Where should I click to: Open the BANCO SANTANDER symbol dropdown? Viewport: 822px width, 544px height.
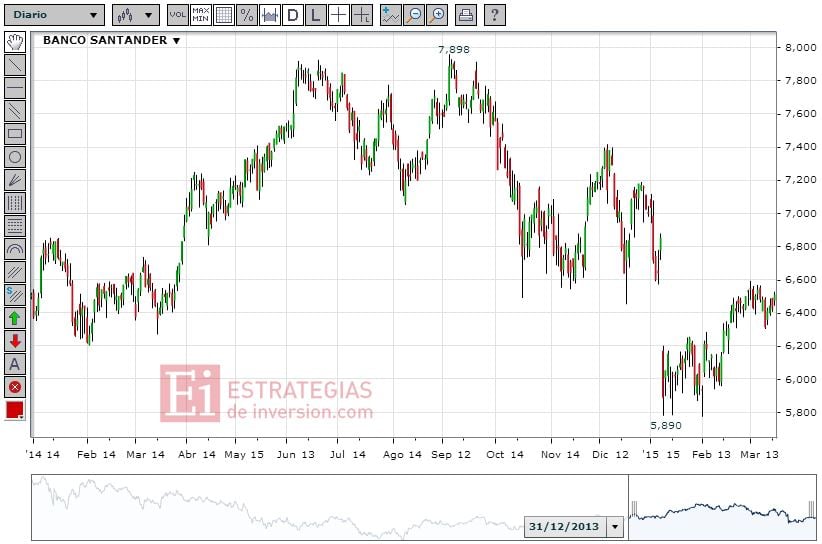pos(112,40)
